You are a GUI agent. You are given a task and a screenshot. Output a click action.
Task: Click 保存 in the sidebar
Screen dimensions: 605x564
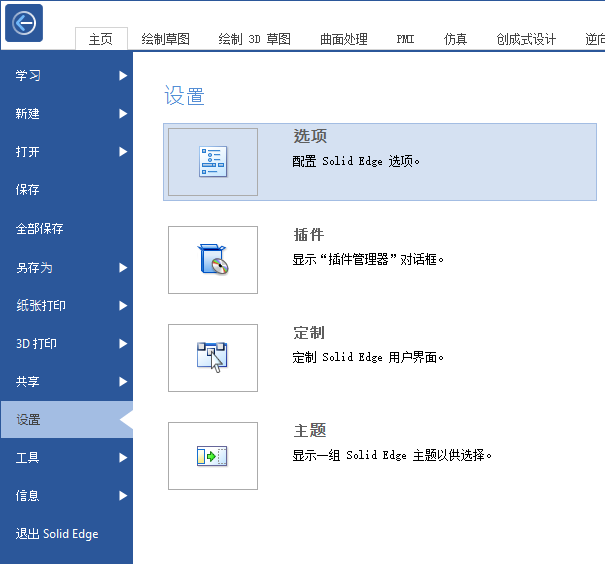pyautogui.click(x=28, y=190)
